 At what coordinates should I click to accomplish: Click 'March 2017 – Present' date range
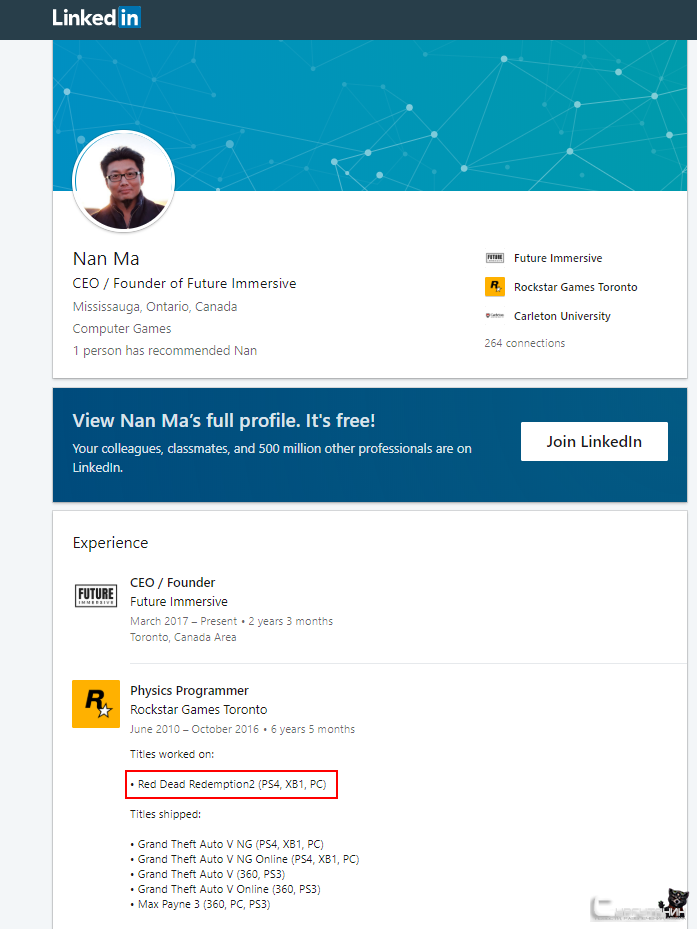[183, 621]
